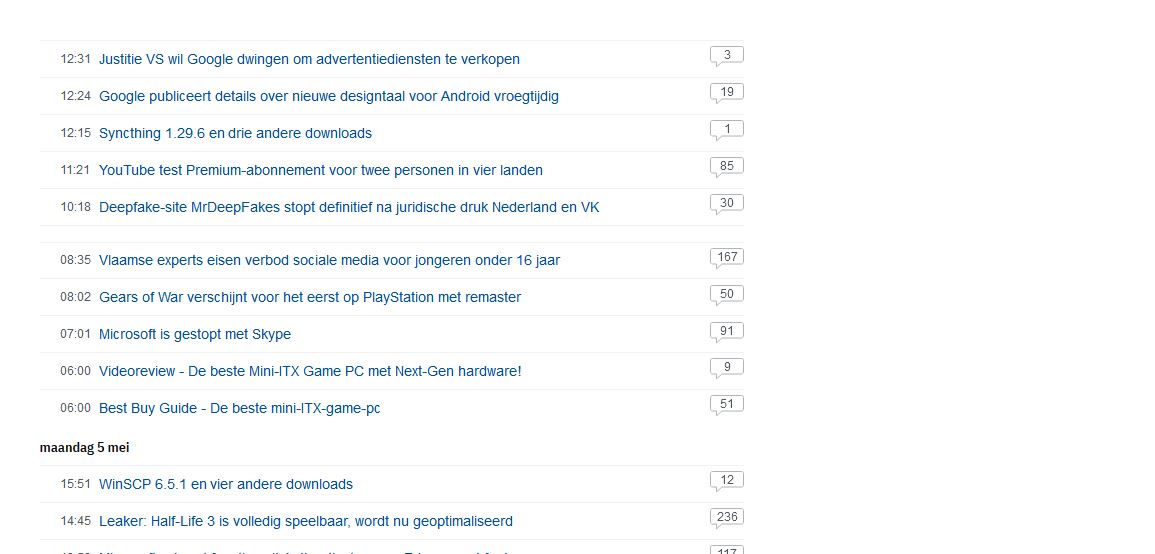Open the 236-comment bubble for Half-Life 3
Image resolution: width=1155 pixels, height=554 pixels.
pos(727,518)
